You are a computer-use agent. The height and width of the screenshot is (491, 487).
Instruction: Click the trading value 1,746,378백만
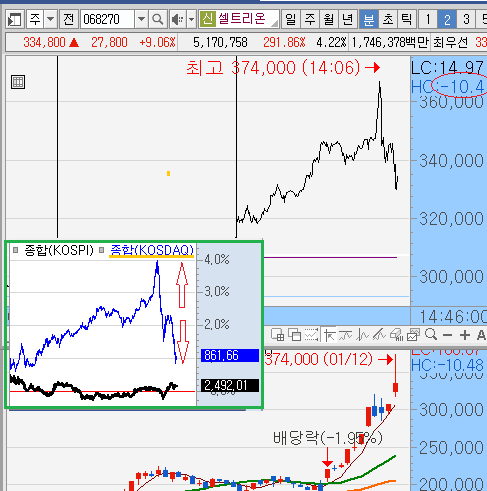click(x=390, y=42)
